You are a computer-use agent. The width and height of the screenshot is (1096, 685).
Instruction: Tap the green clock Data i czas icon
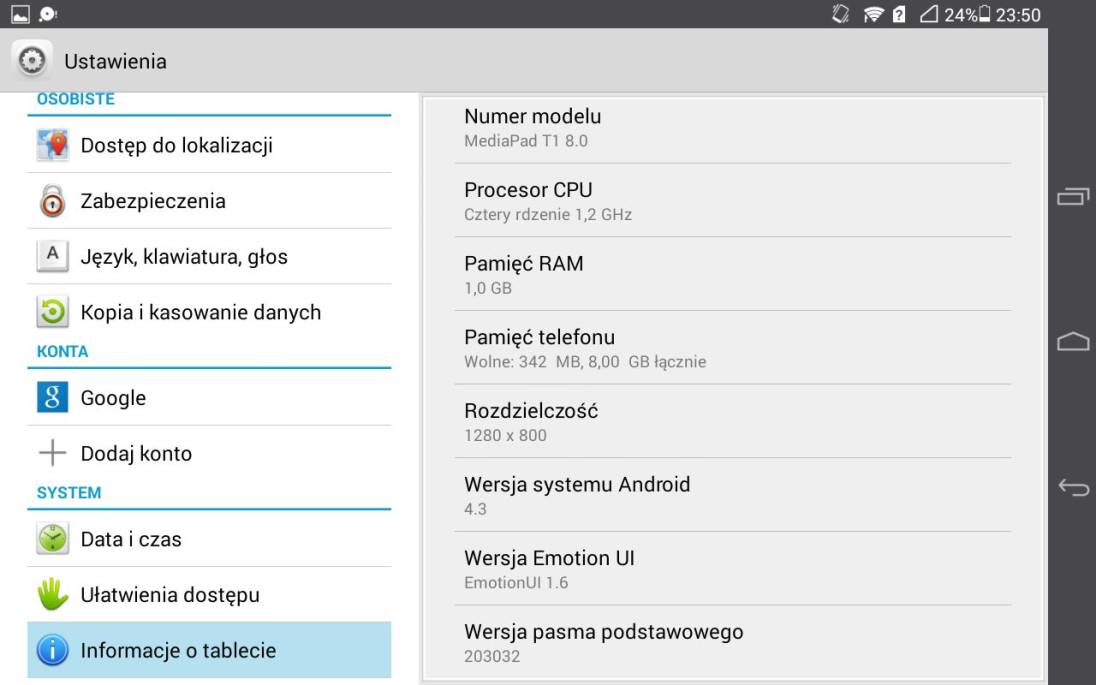coord(52,539)
